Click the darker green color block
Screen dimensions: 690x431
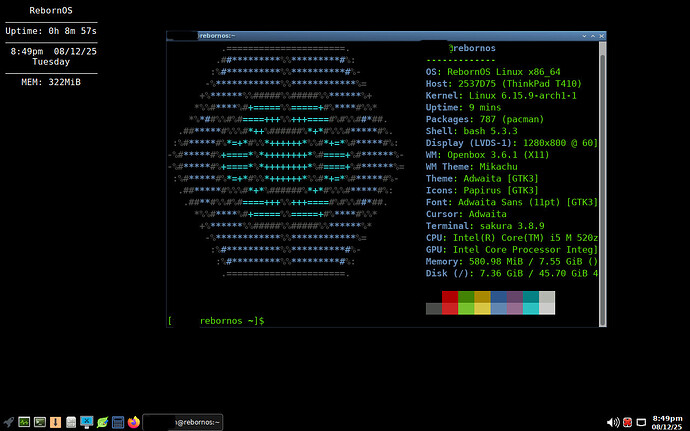466,297
